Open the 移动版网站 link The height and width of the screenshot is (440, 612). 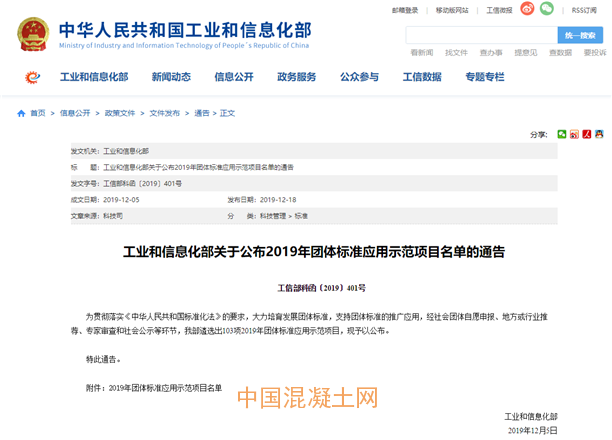[452, 10]
